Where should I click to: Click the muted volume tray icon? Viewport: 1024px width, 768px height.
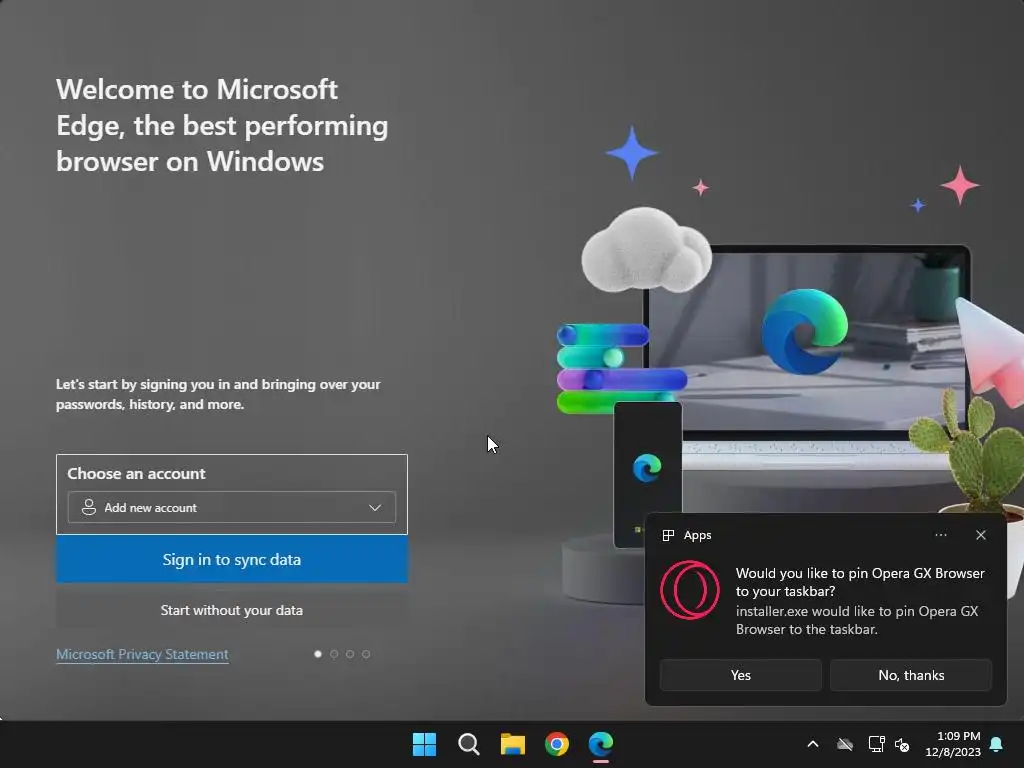[x=902, y=744]
